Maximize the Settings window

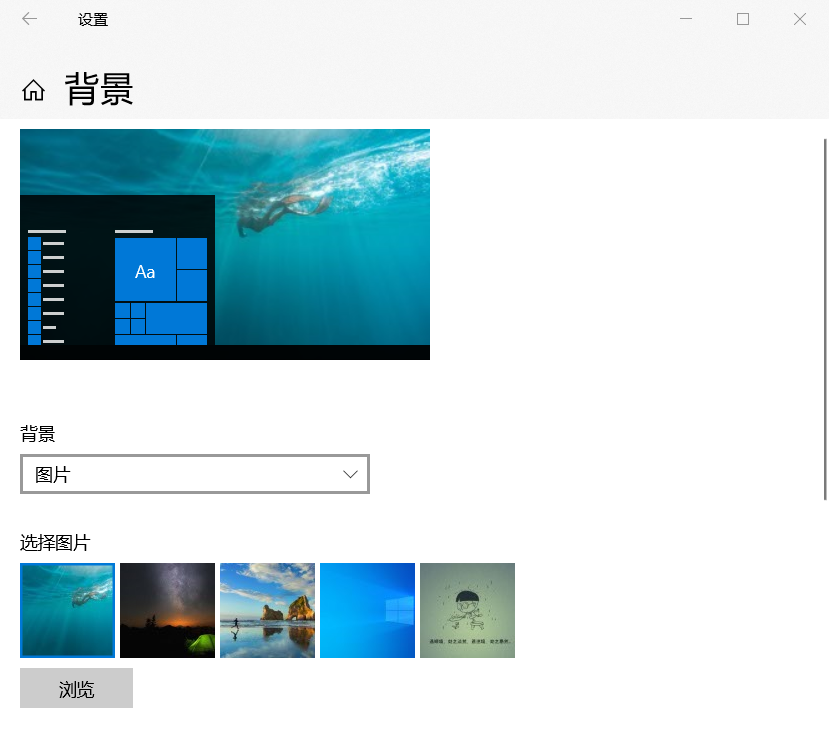coord(743,19)
